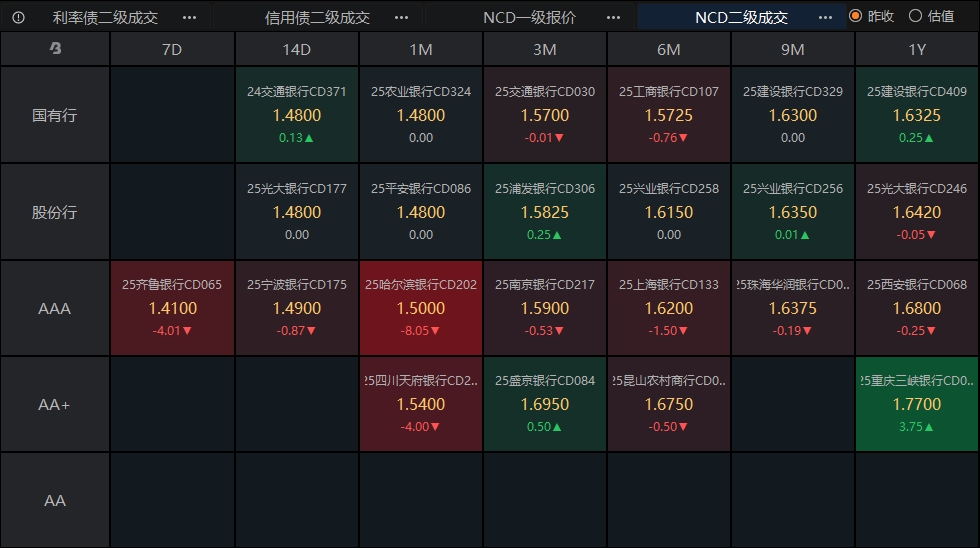
Task: Open the 25农业银行CD324 cell
Action: tap(421, 115)
